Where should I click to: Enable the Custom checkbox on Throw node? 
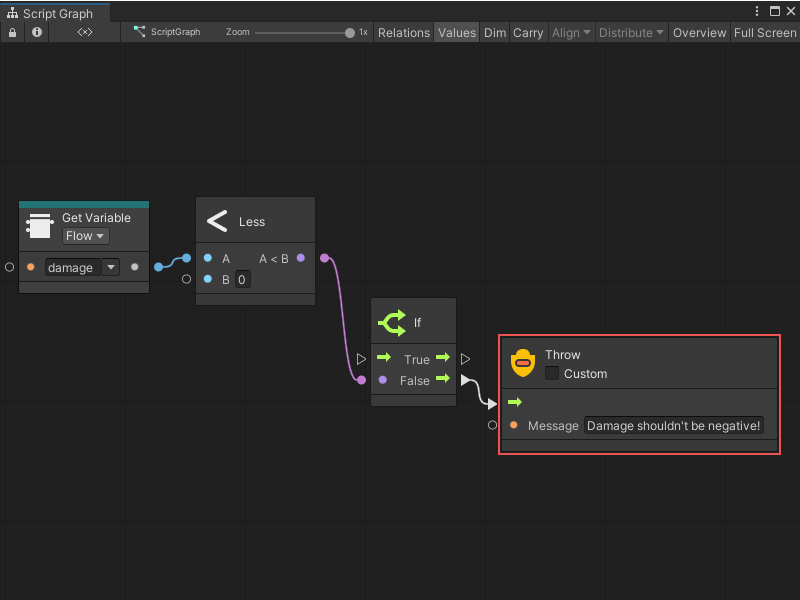click(x=552, y=373)
